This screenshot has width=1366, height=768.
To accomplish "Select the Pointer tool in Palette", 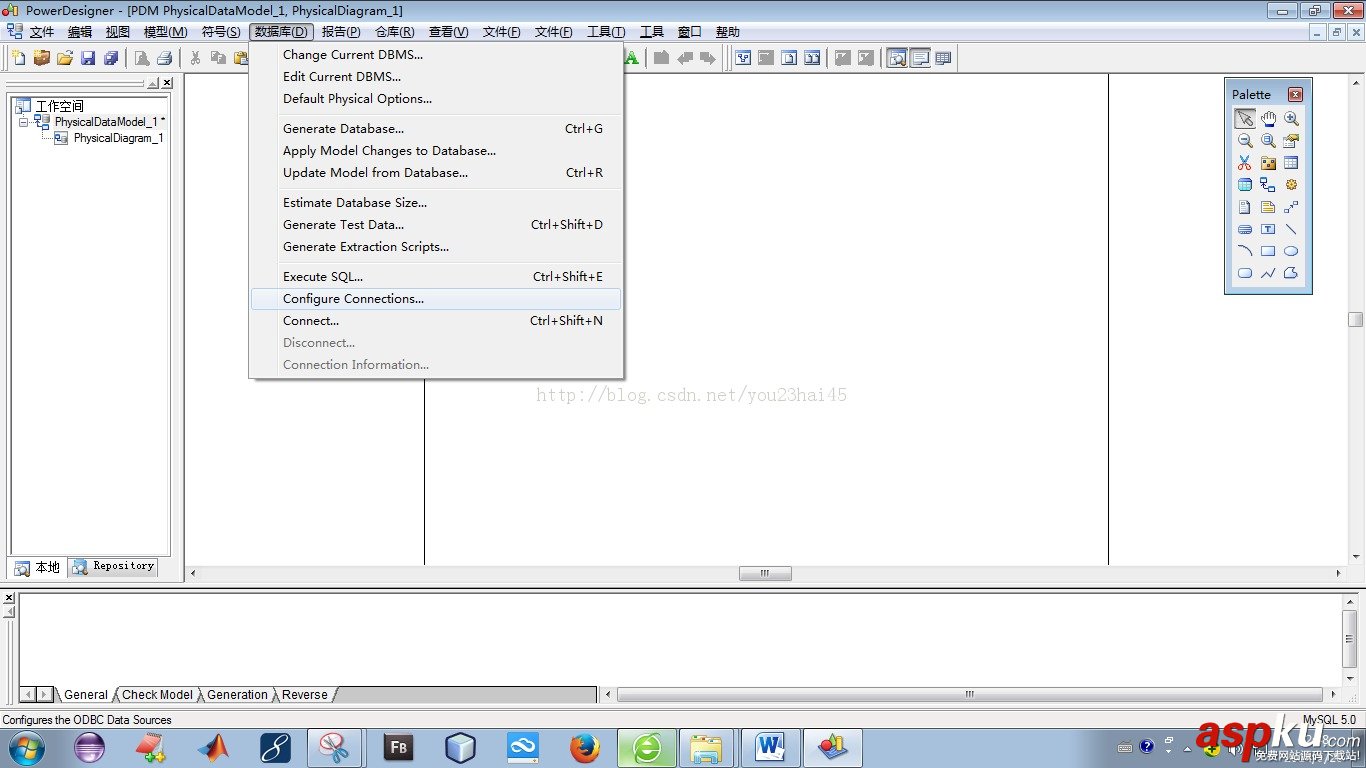I will [1245, 118].
